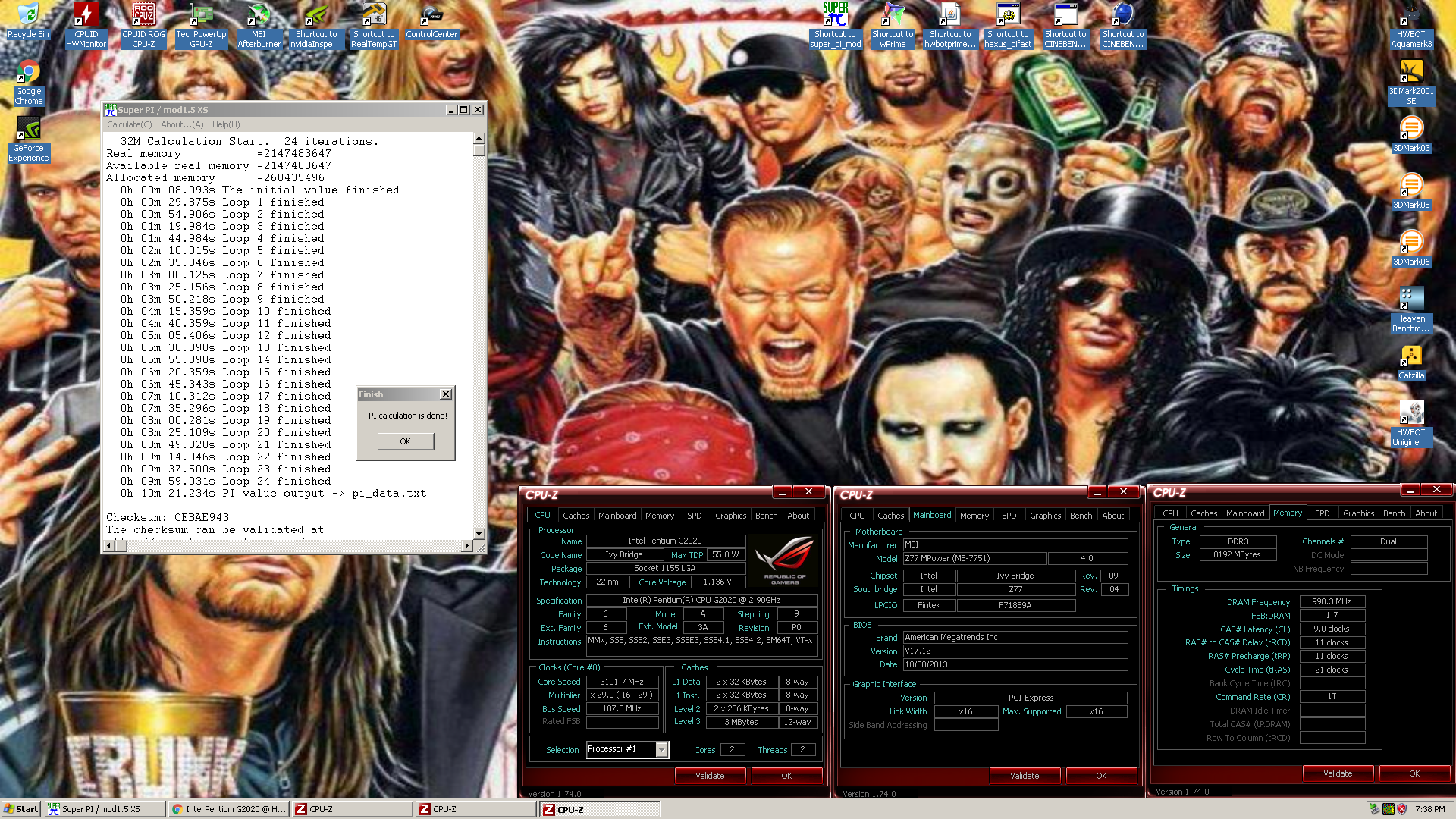The image size is (1456, 819).
Task: Open SPD tab in first CPU-Z window
Action: (694, 516)
